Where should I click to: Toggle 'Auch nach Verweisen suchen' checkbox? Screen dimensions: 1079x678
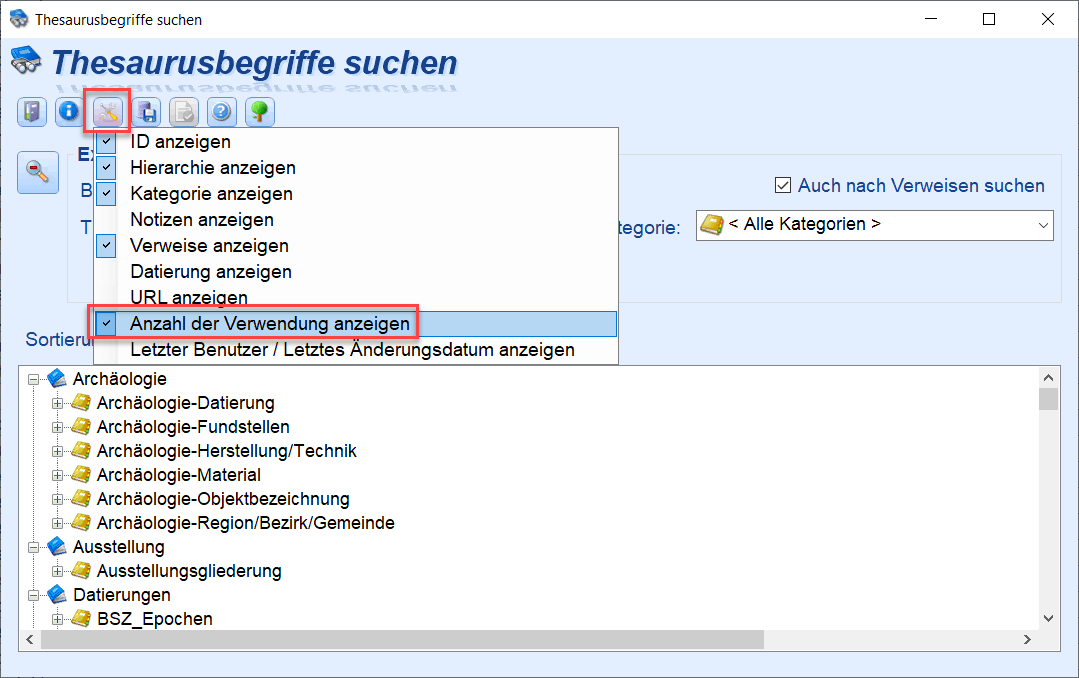[x=782, y=185]
